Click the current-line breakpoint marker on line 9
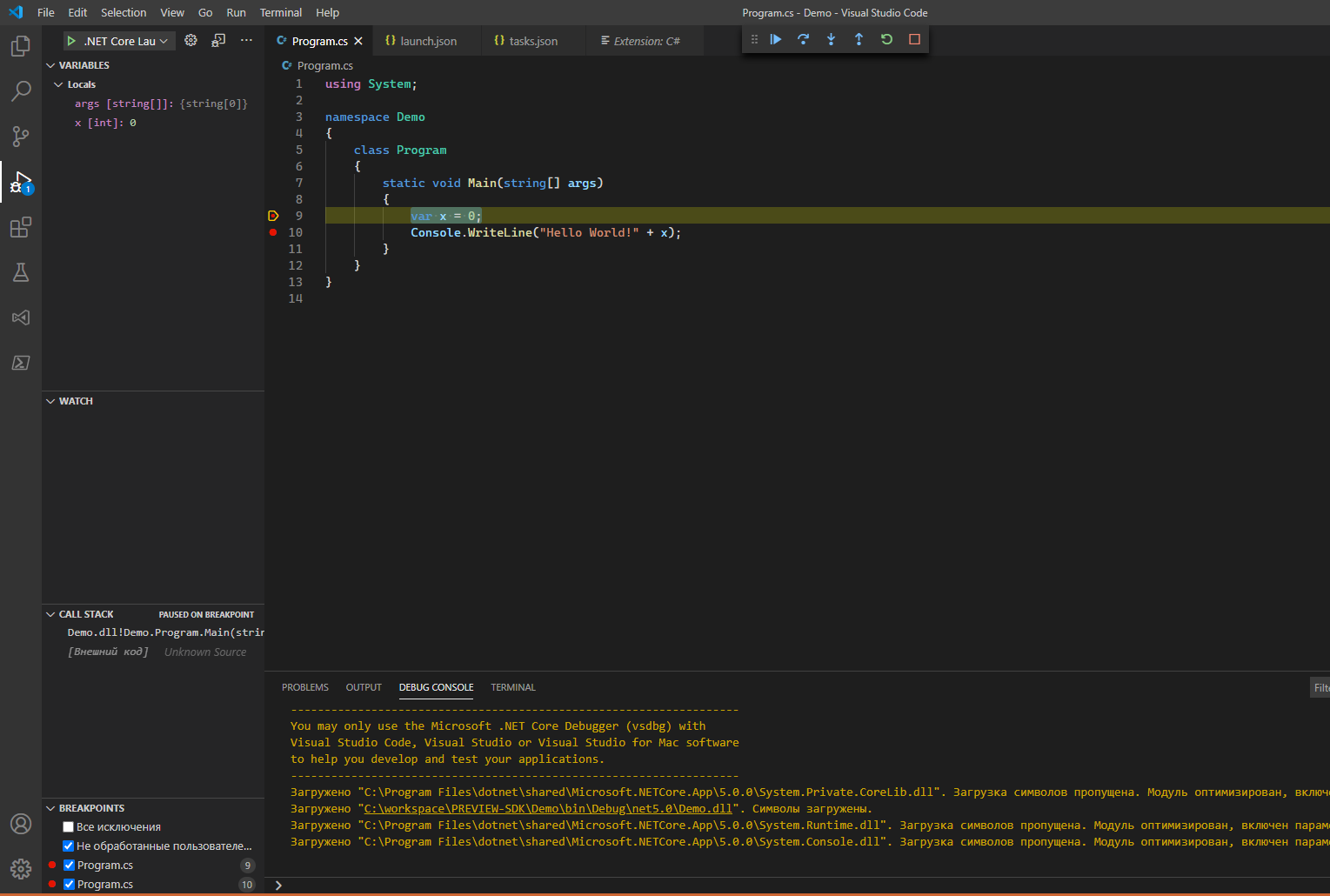Viewport: 1330px width, 896px height. pyautogui.click(x=273, y=216)
